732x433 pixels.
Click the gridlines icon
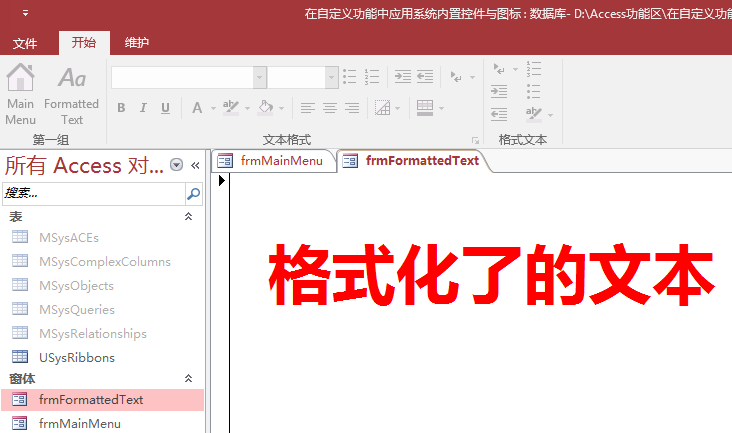382,108
